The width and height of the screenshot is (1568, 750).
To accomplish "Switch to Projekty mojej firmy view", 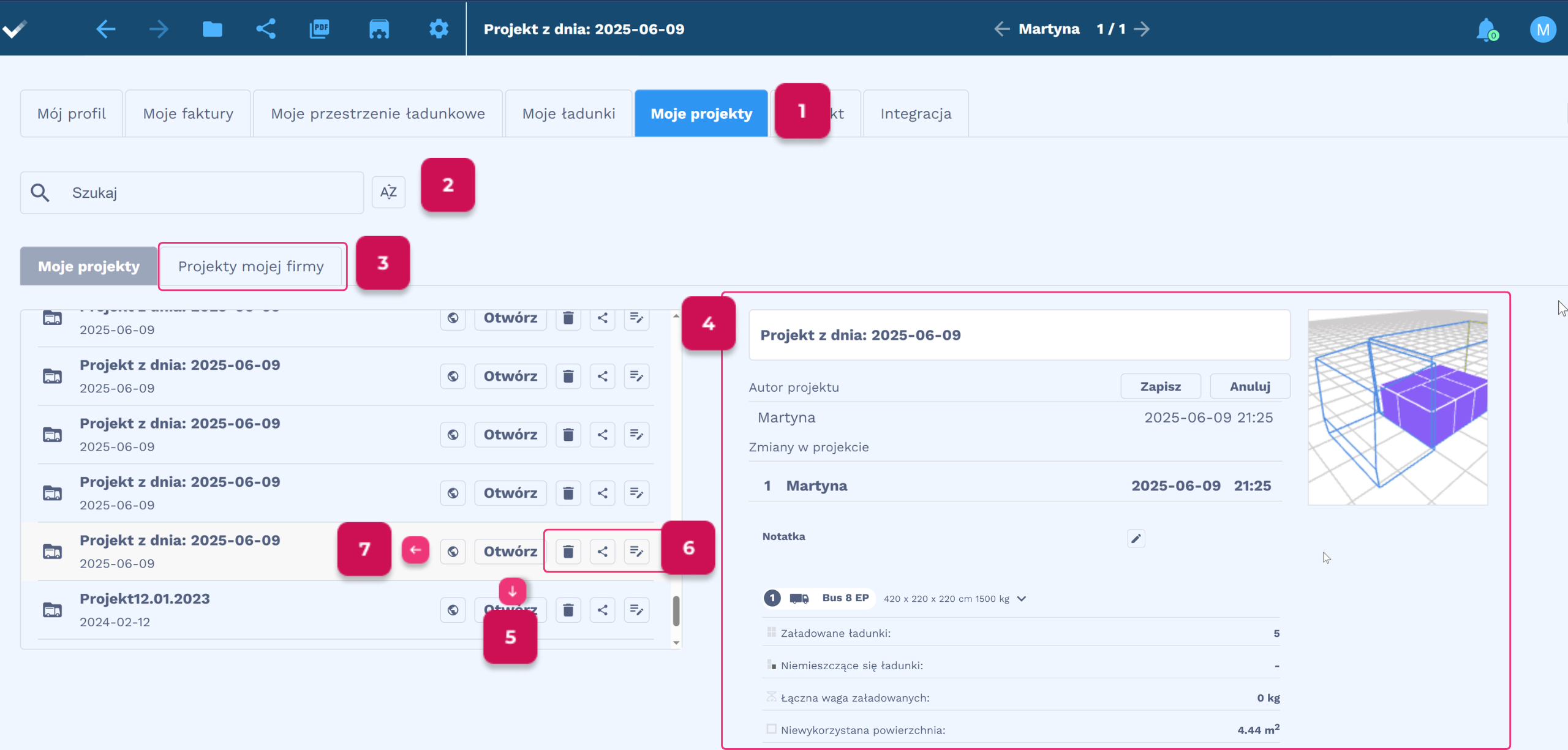I will (x=251, y=266).
